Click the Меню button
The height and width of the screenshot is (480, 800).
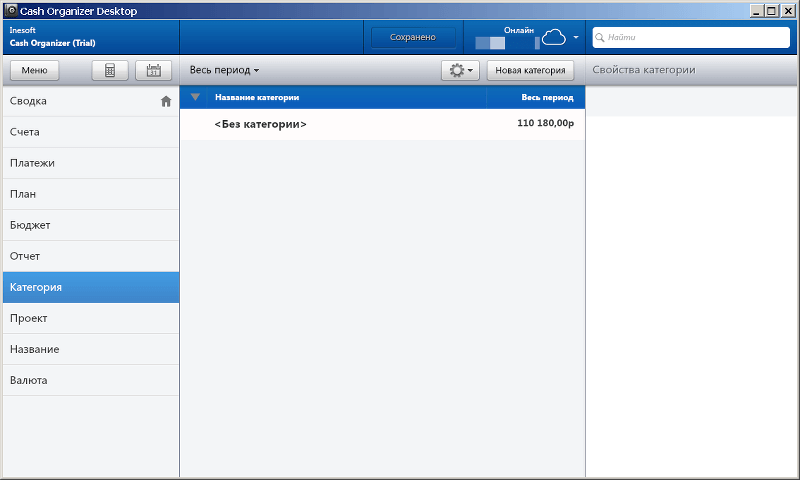34,70
